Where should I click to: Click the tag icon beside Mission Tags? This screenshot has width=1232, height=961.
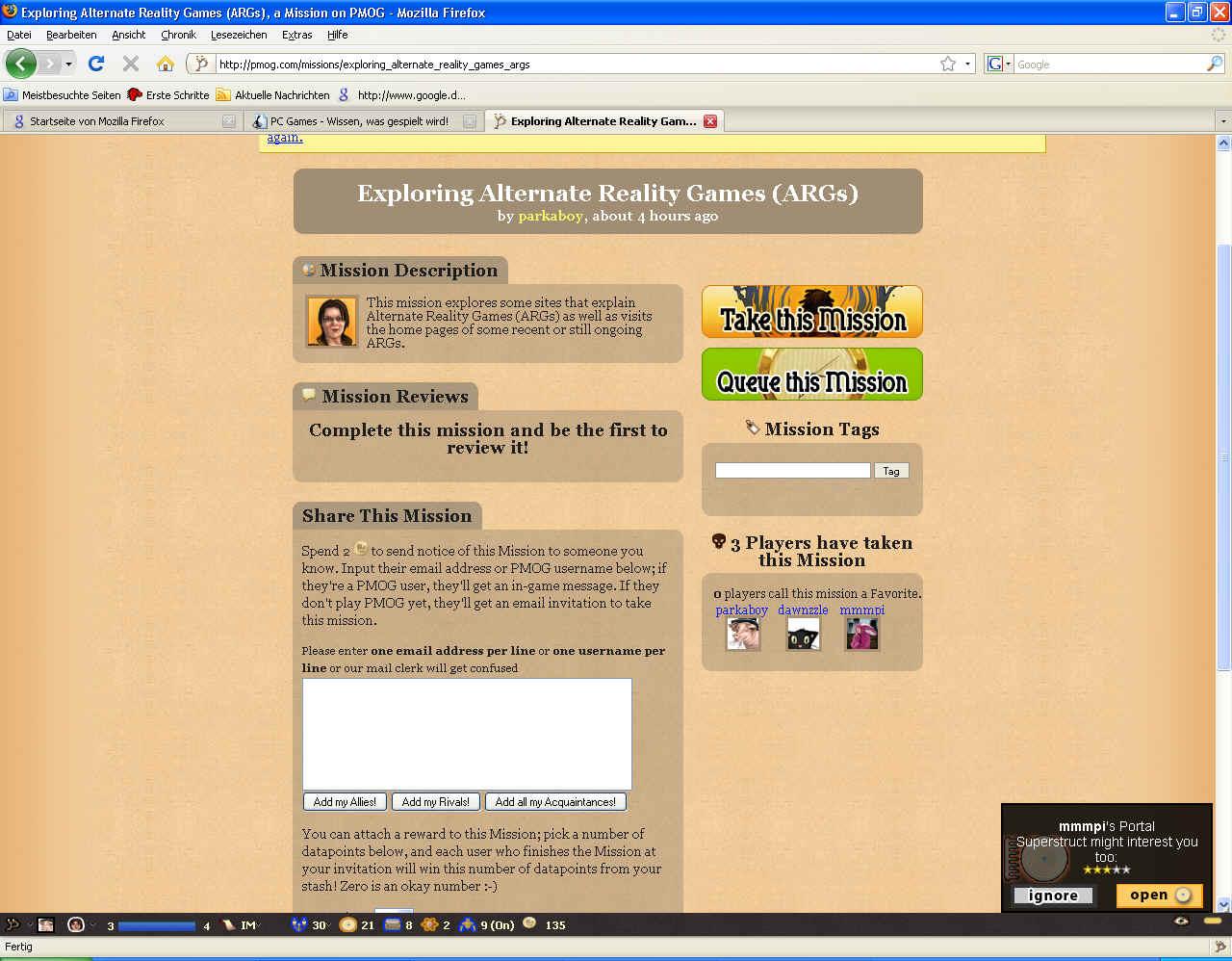753,427
